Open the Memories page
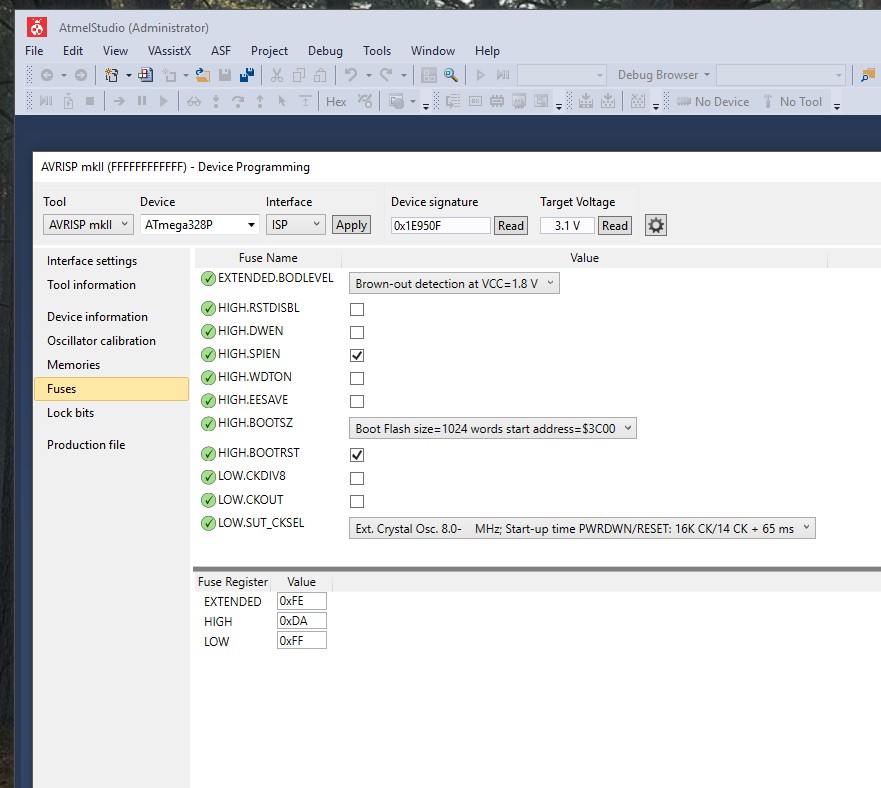The height and width of the screenshot is (788, 881). point(74,365)
